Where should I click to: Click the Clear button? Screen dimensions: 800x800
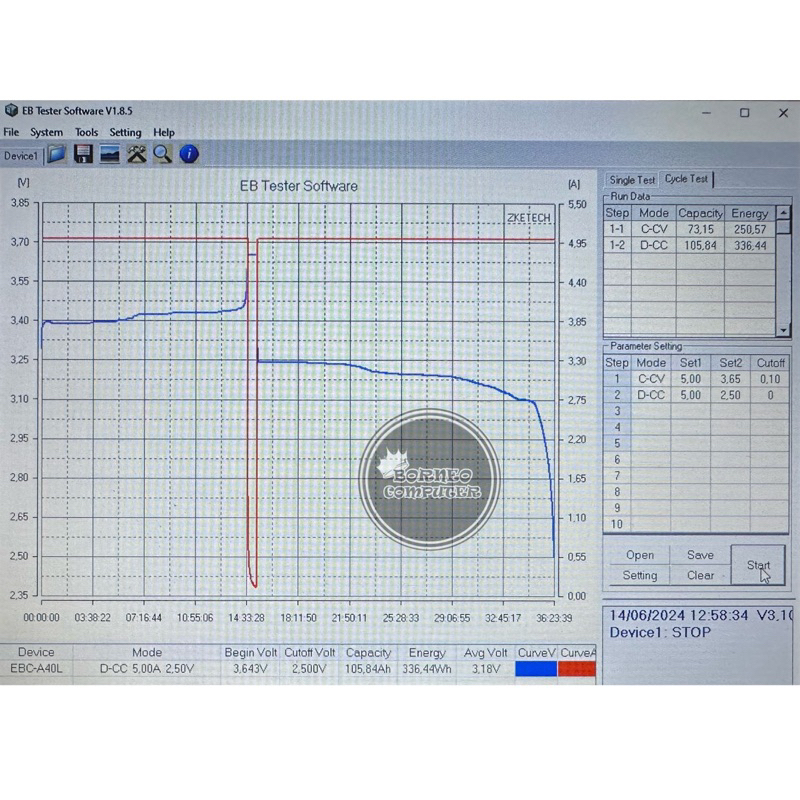pos(700,575)
